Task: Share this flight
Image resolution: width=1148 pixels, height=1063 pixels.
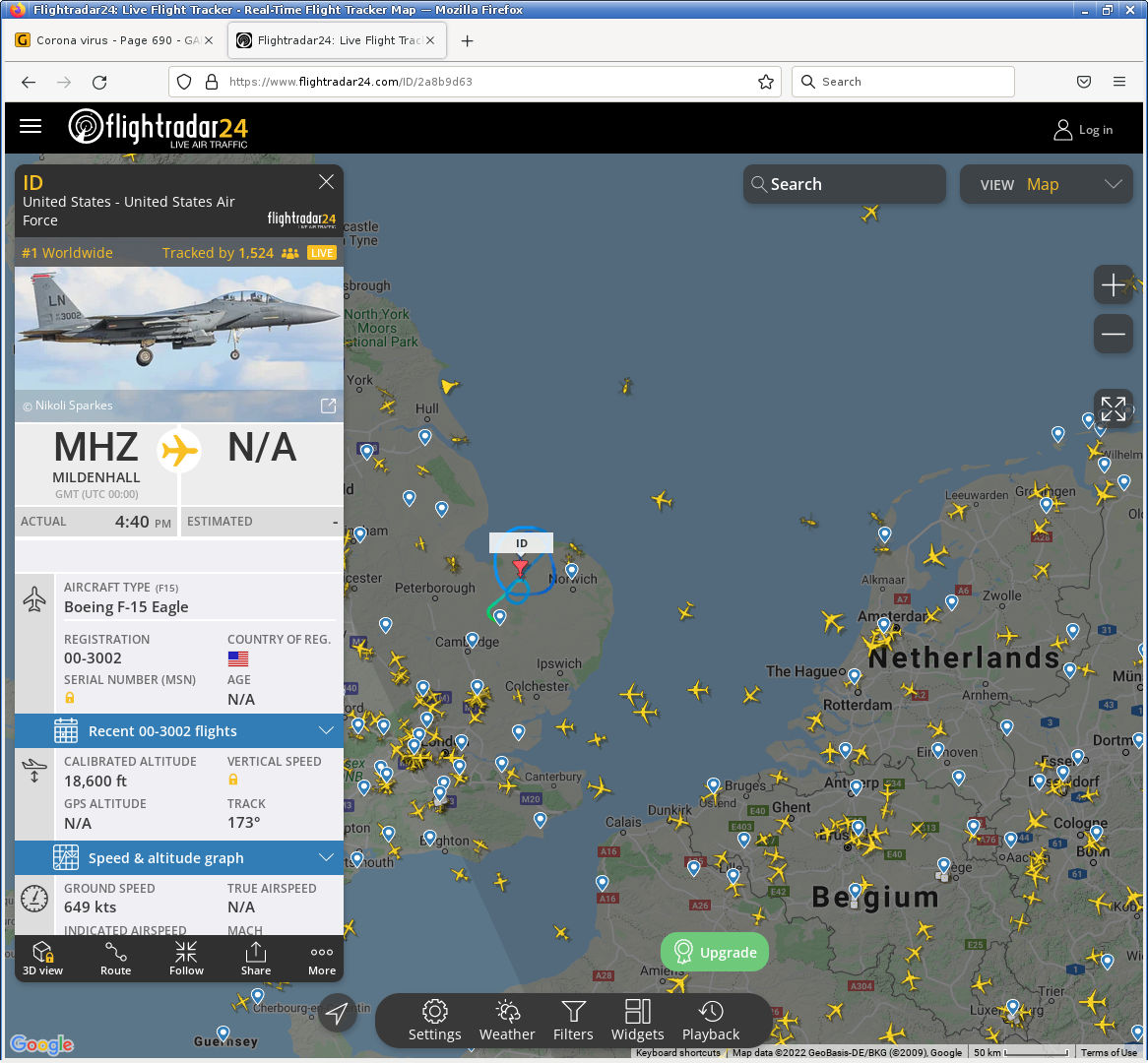Action: tap(256, 959)
